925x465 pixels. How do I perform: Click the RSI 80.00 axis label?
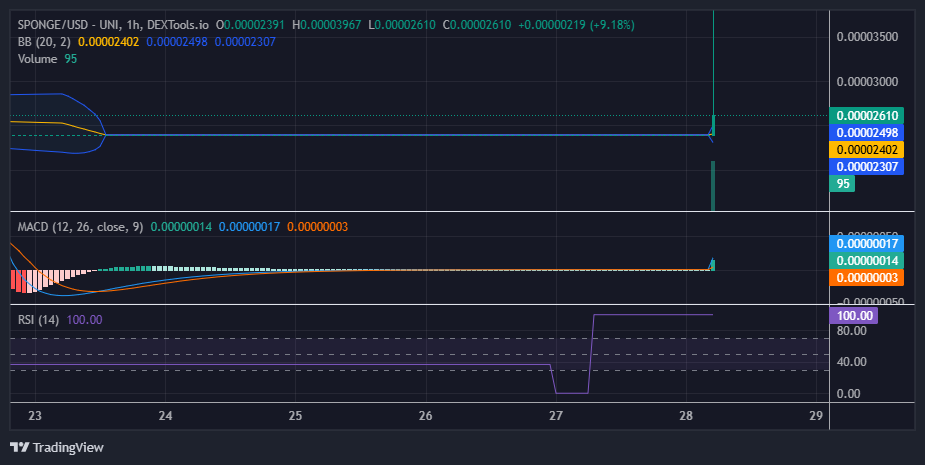(x=851, y=331)
